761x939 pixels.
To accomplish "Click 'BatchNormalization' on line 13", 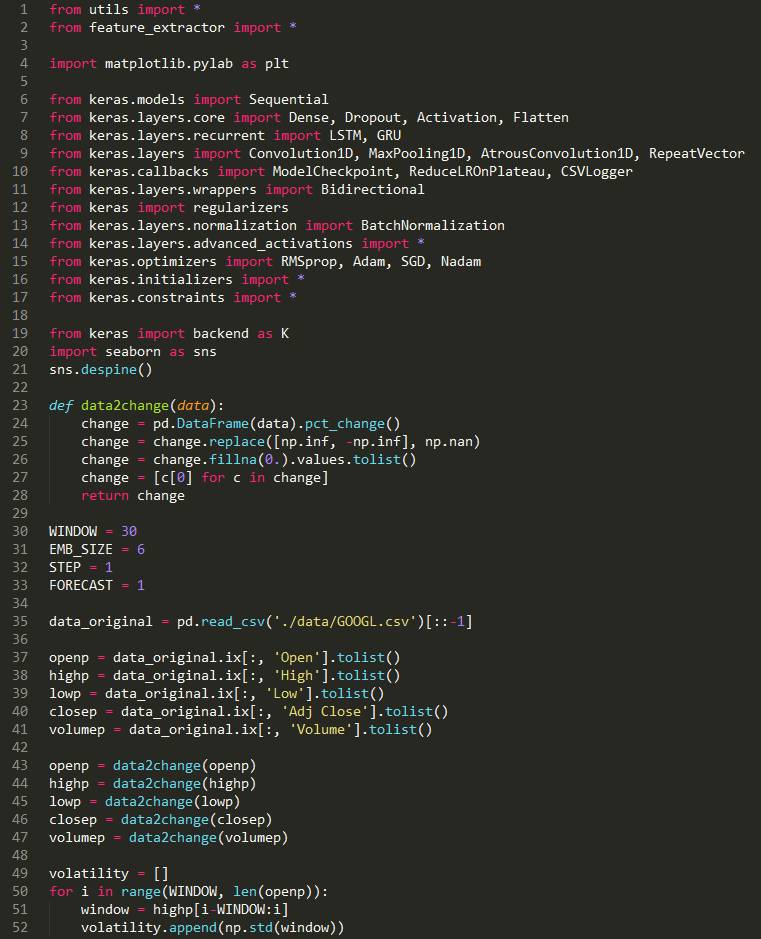I will point(432,225).
